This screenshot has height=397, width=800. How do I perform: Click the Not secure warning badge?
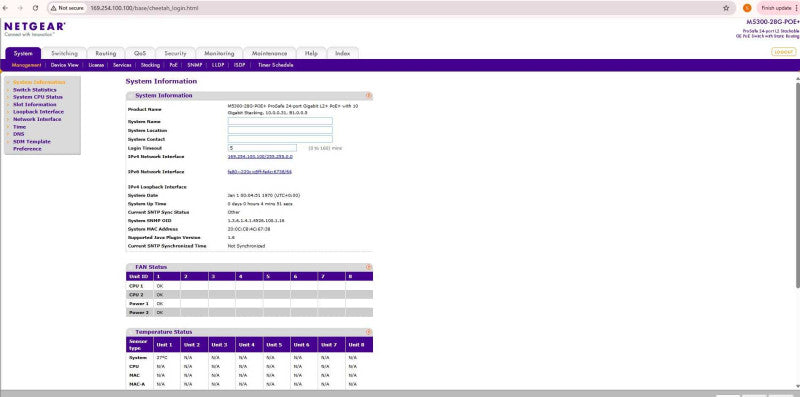pos(67,8)
